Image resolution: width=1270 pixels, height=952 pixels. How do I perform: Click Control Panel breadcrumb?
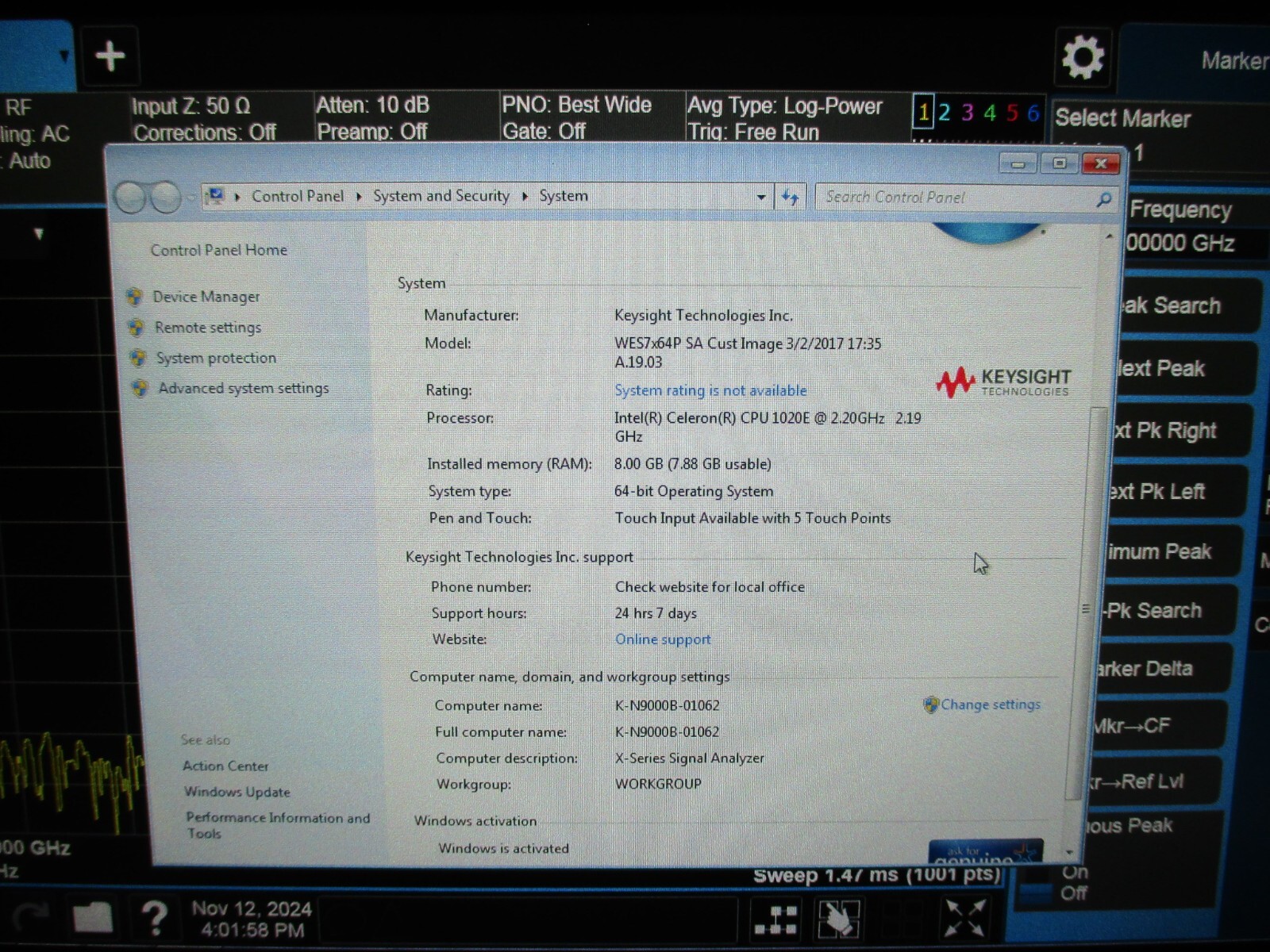298,196
